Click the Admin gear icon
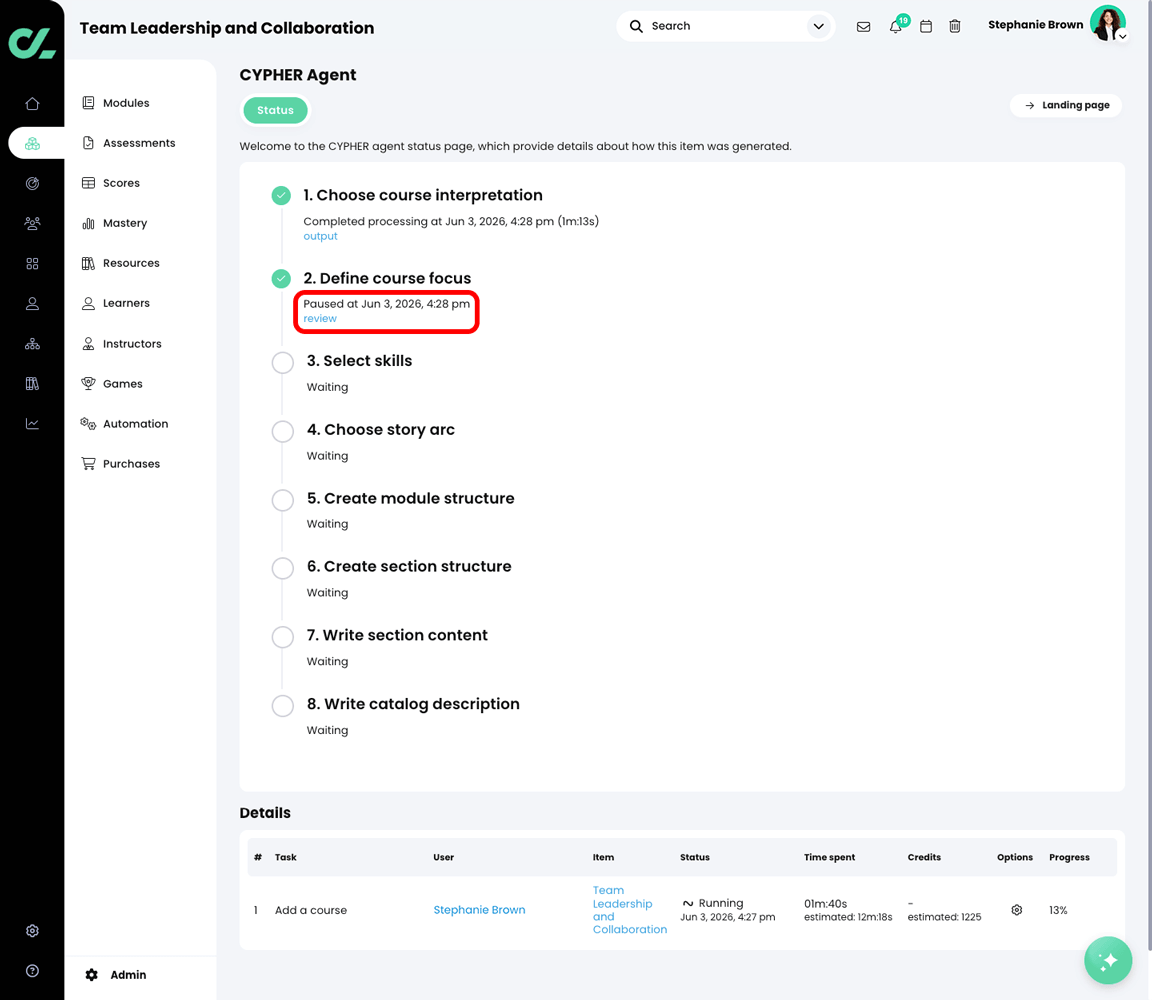This screenshot has width=1152, height=1000. click(x=92, y=975)
